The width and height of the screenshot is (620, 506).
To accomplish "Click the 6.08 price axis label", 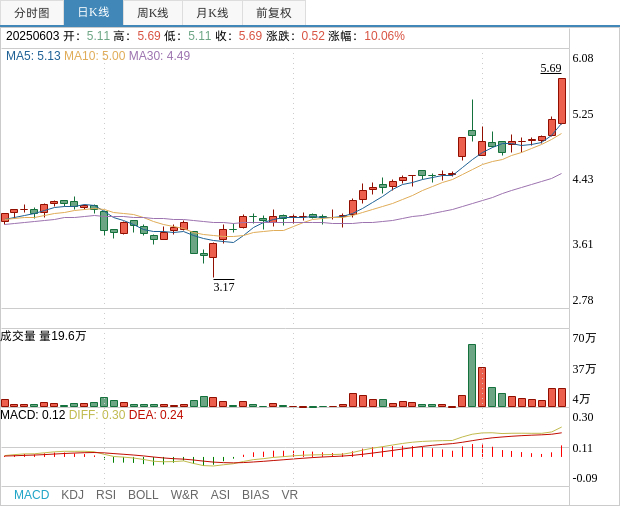I will click(583, 58).
